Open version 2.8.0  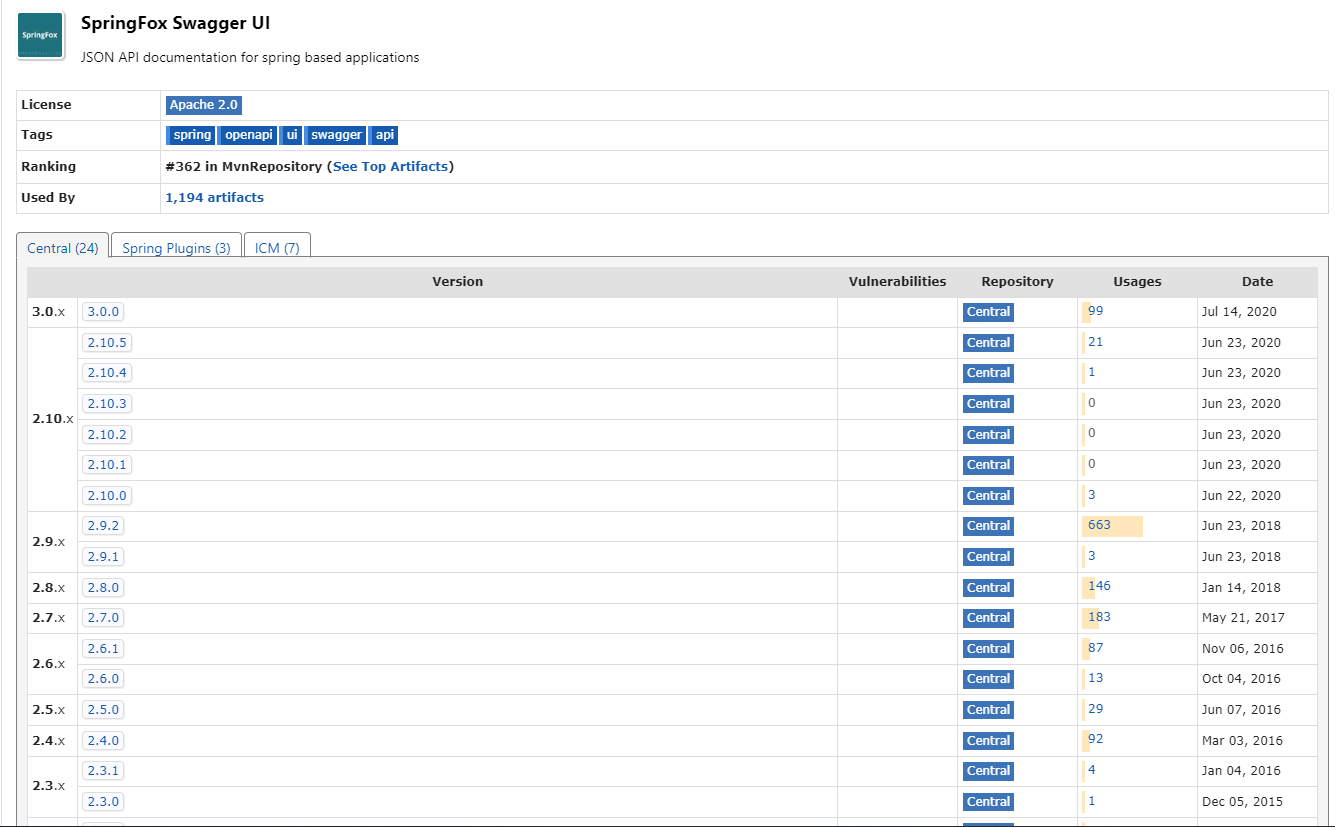point(103,588)
